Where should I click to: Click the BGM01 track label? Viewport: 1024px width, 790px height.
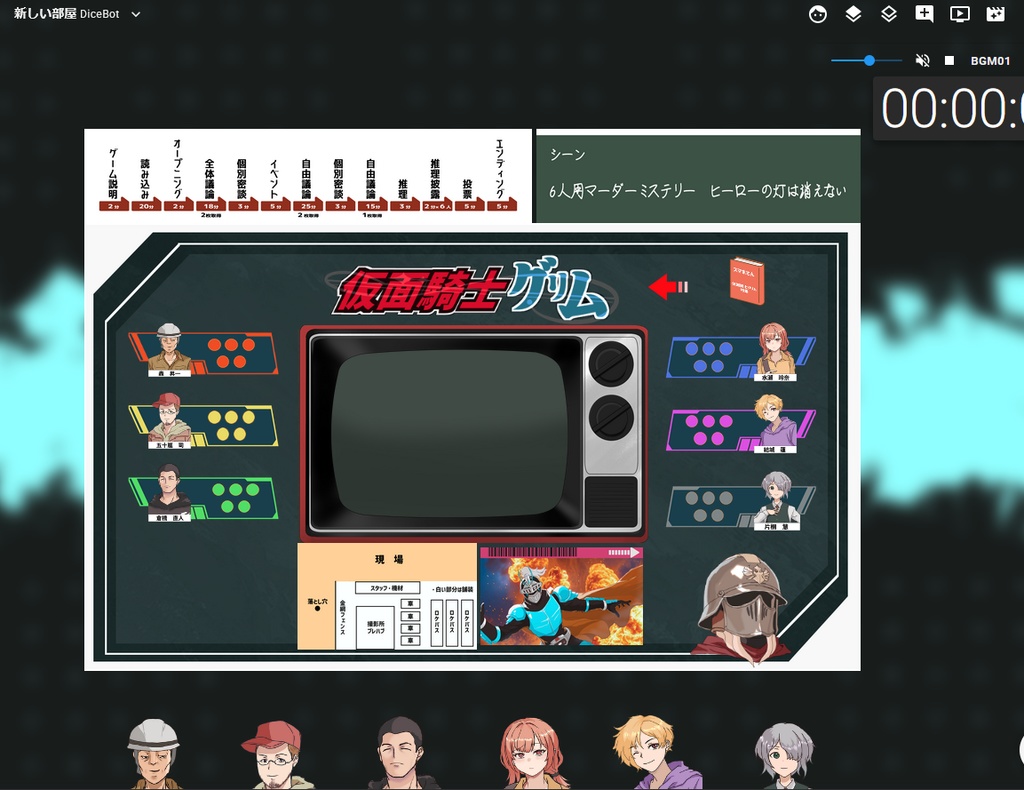(994, 60)
